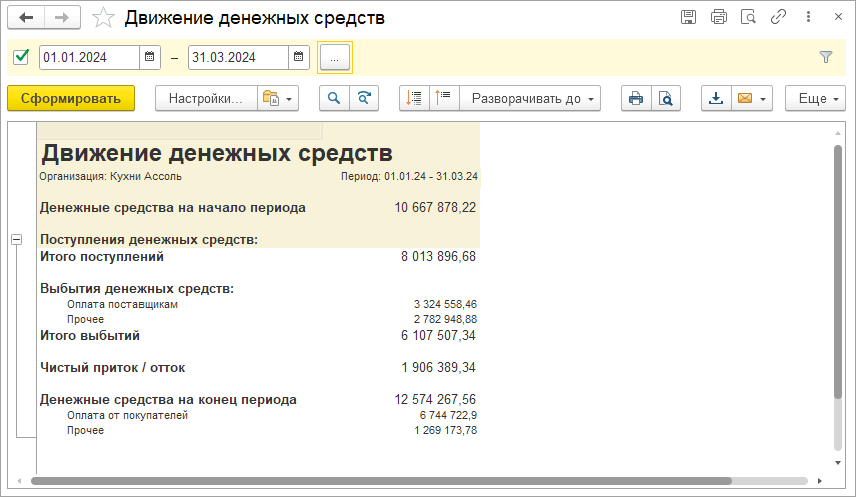The image size is (856, 497).
Task: Open the send by email dropdown
Action: (752, 98)
